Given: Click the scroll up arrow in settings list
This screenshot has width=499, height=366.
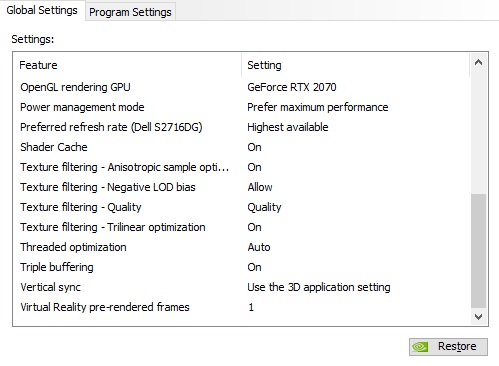Looking at the screenshot, I should (478, 63).
